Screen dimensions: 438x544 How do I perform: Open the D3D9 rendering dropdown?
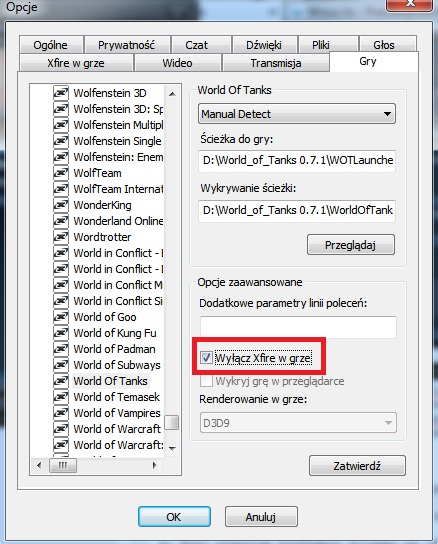[x=298, y=423]
